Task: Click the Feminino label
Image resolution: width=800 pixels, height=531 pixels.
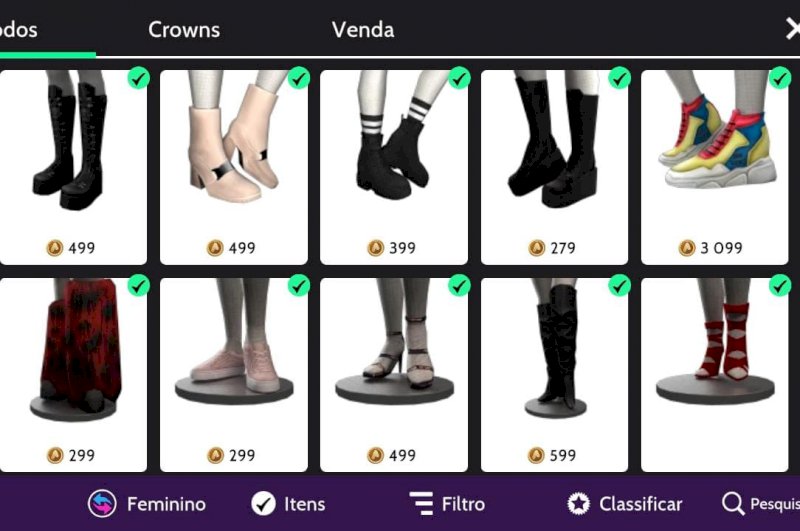Action: (166, 504)
